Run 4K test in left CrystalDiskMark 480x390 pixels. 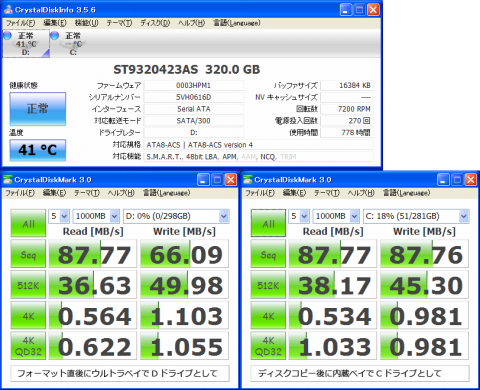tap(28, 315)
